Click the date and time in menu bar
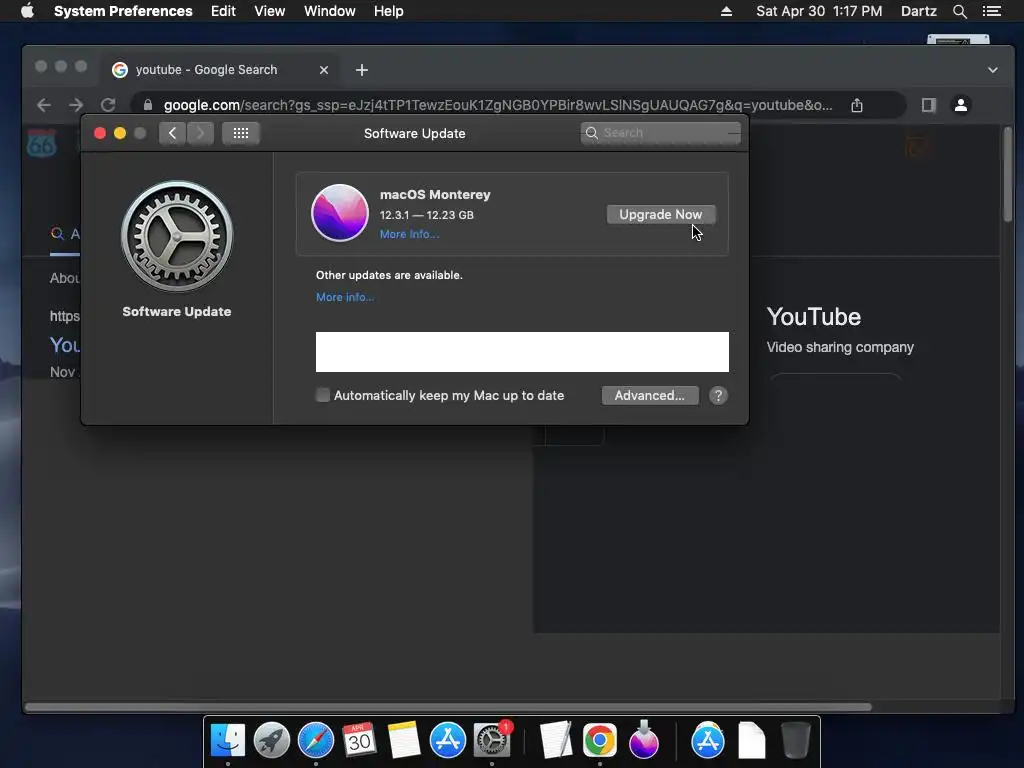Viewport: 1024px width, 768px height. coord(819,11)
